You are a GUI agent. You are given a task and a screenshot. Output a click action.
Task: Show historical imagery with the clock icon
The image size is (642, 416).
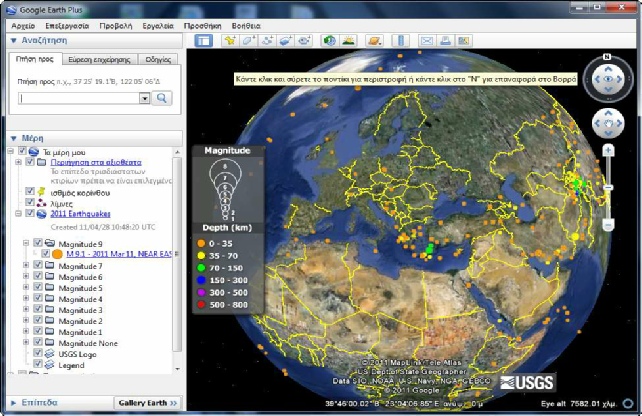tap(330, 41)
